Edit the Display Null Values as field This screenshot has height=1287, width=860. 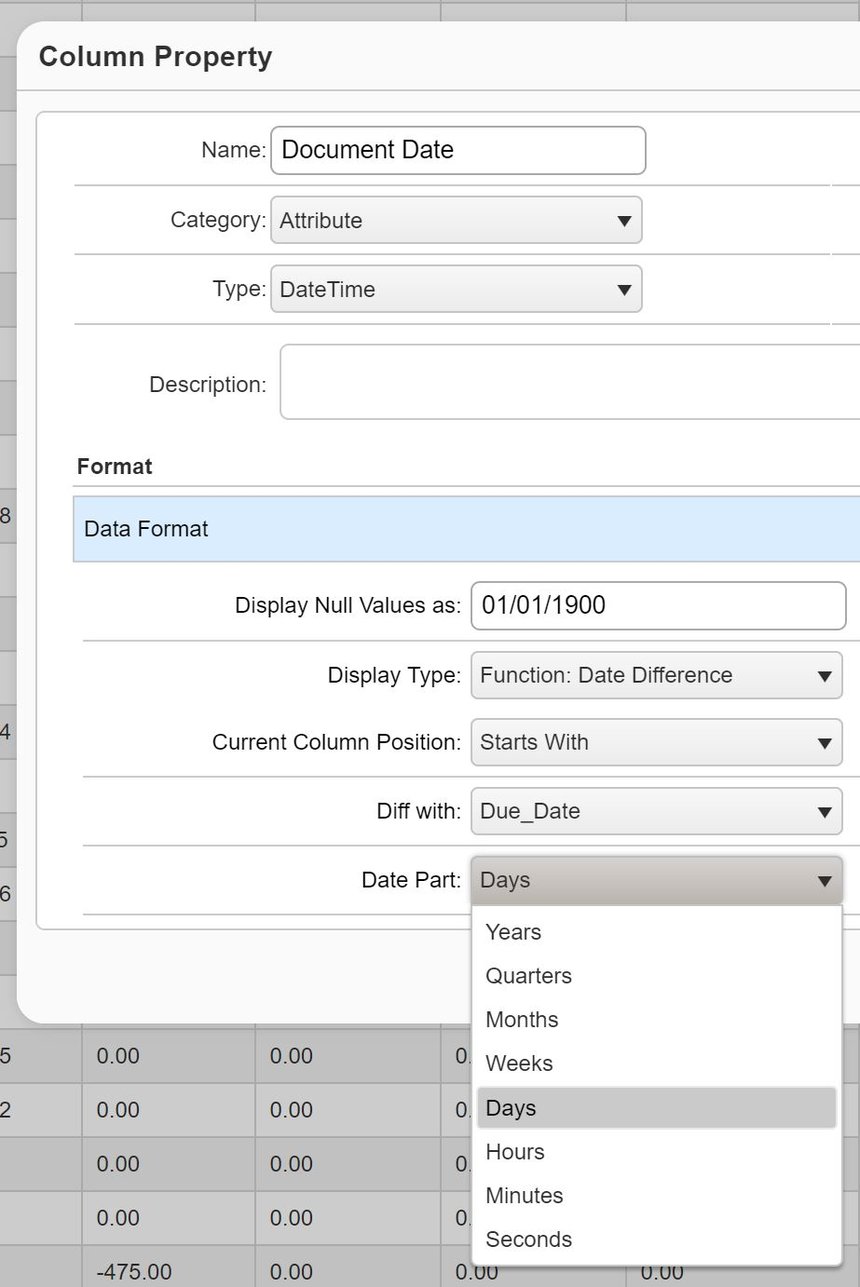(655, 605)
